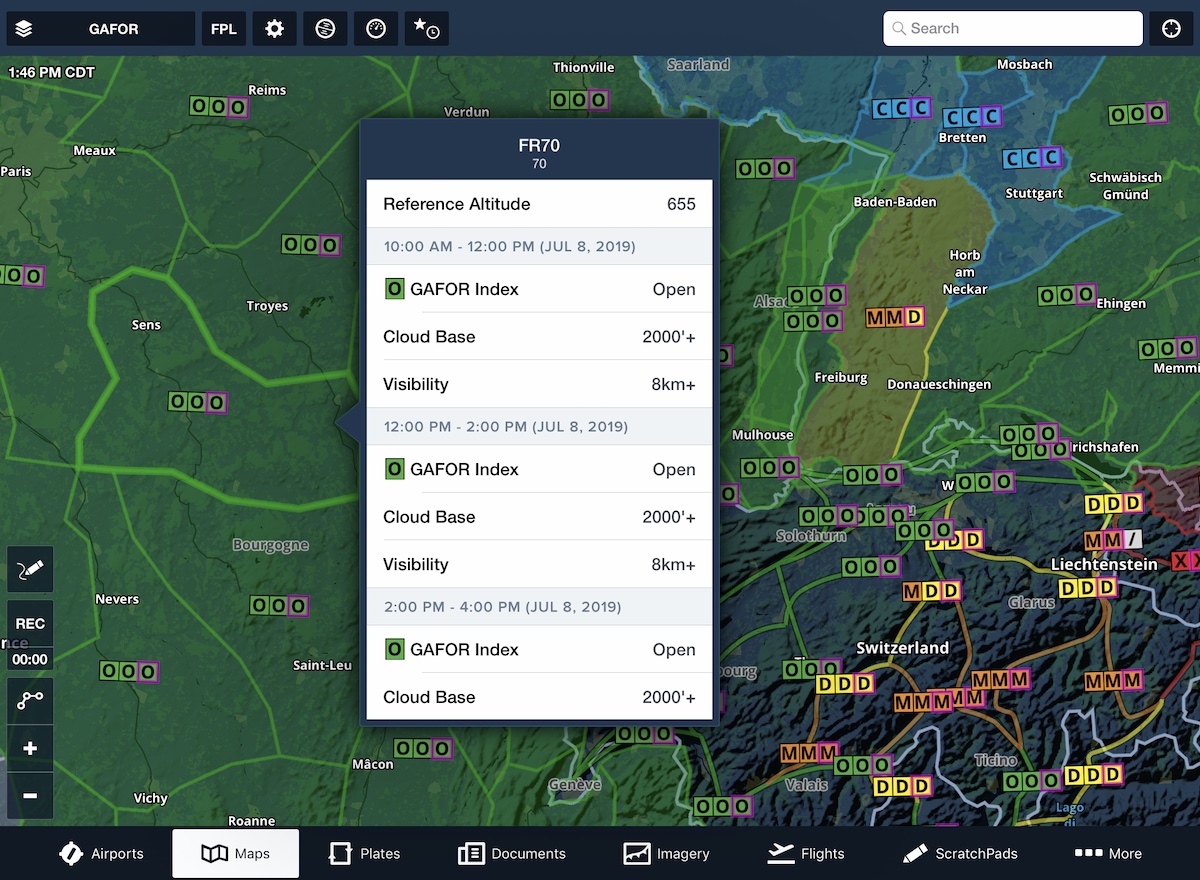Click the Search input field

pyautogui.click(x=1012, y=28)
